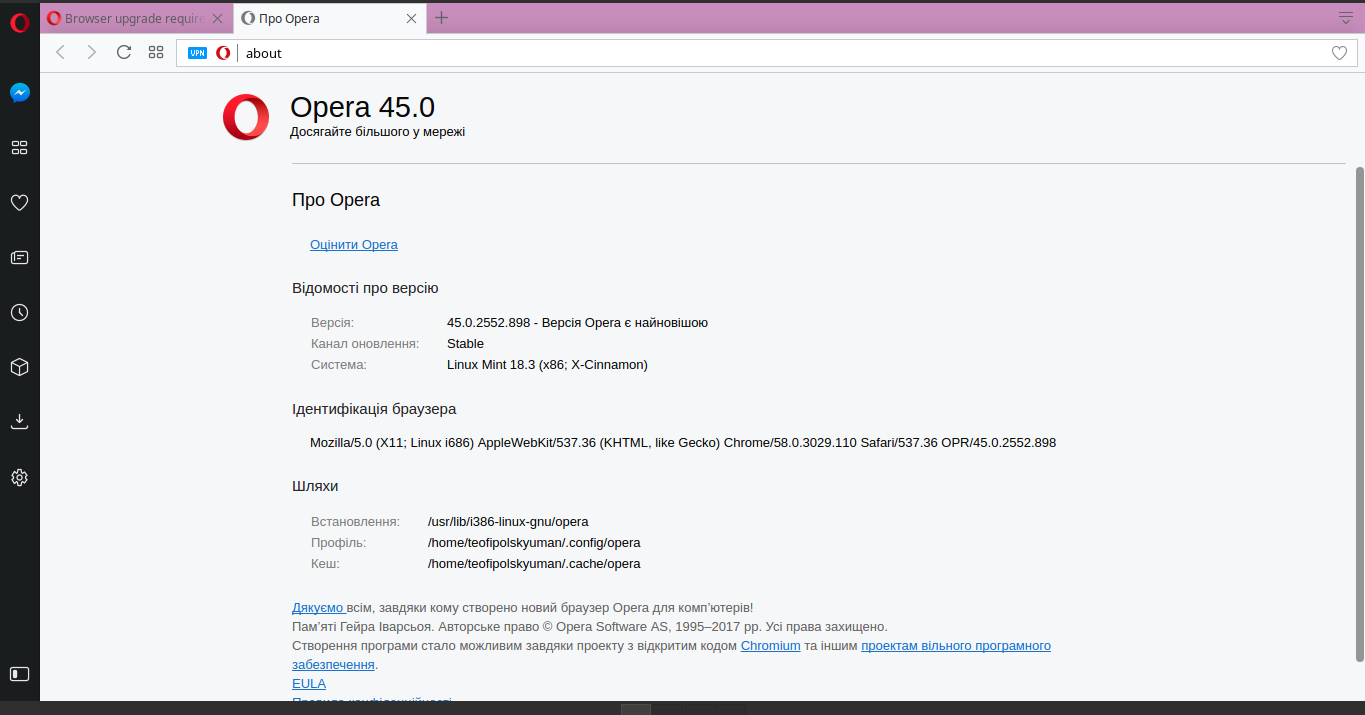Go forward to the next page

(92, 52)
